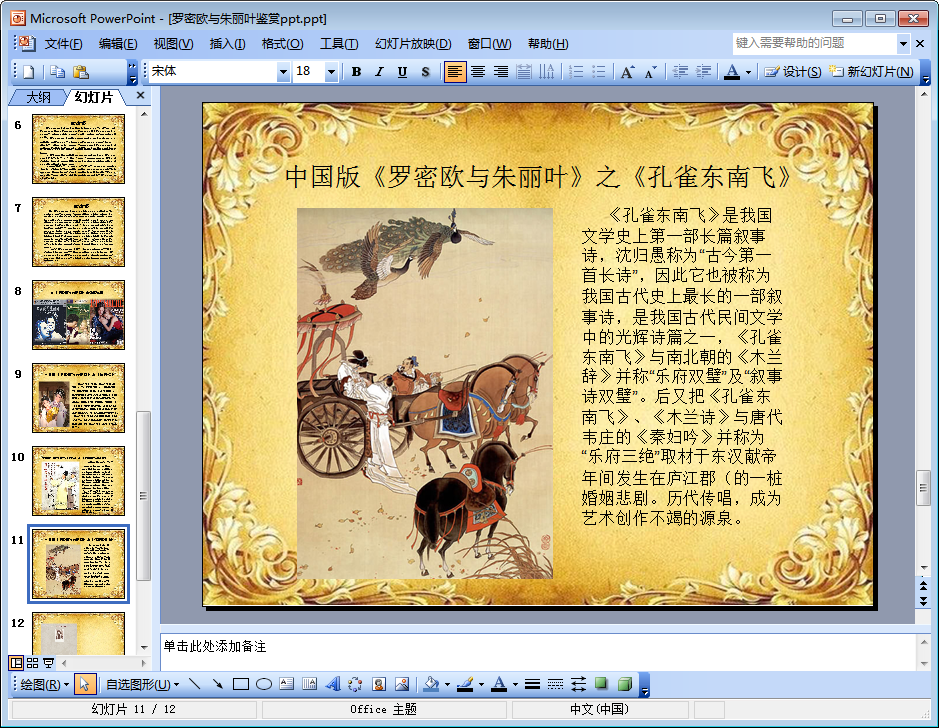Open the font size dropdown showing 18
The height and width of the screenshot is (728, 939).
pos(331,72)
